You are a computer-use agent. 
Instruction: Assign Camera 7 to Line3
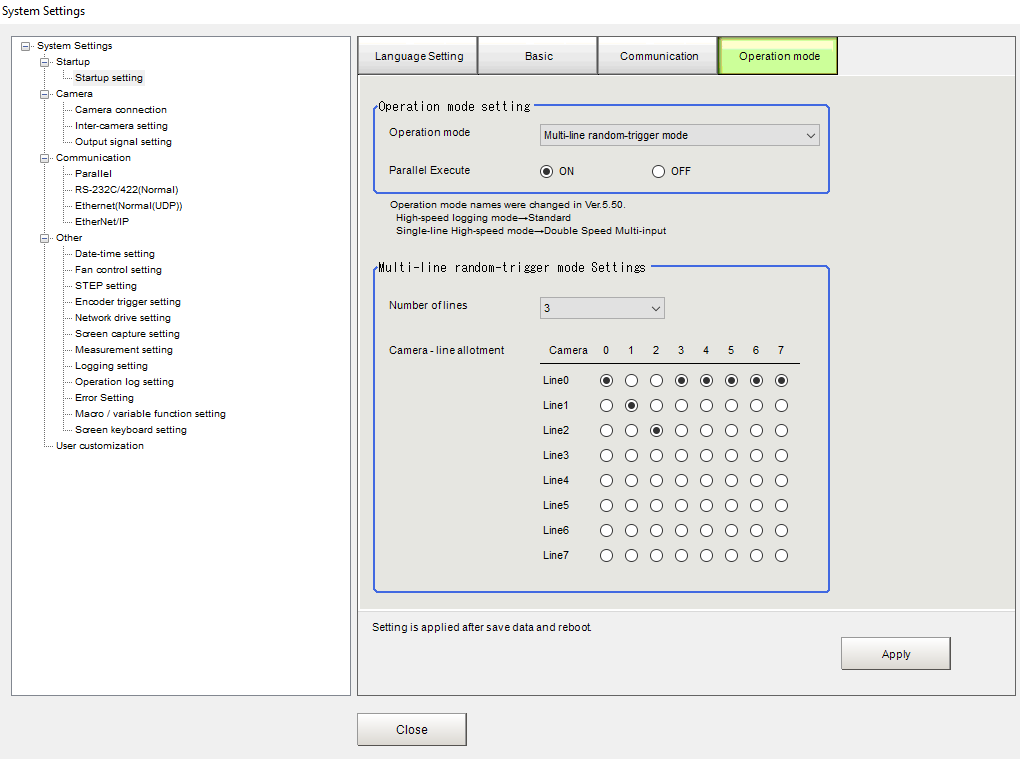pyautogui.click(x=781, y=455)
